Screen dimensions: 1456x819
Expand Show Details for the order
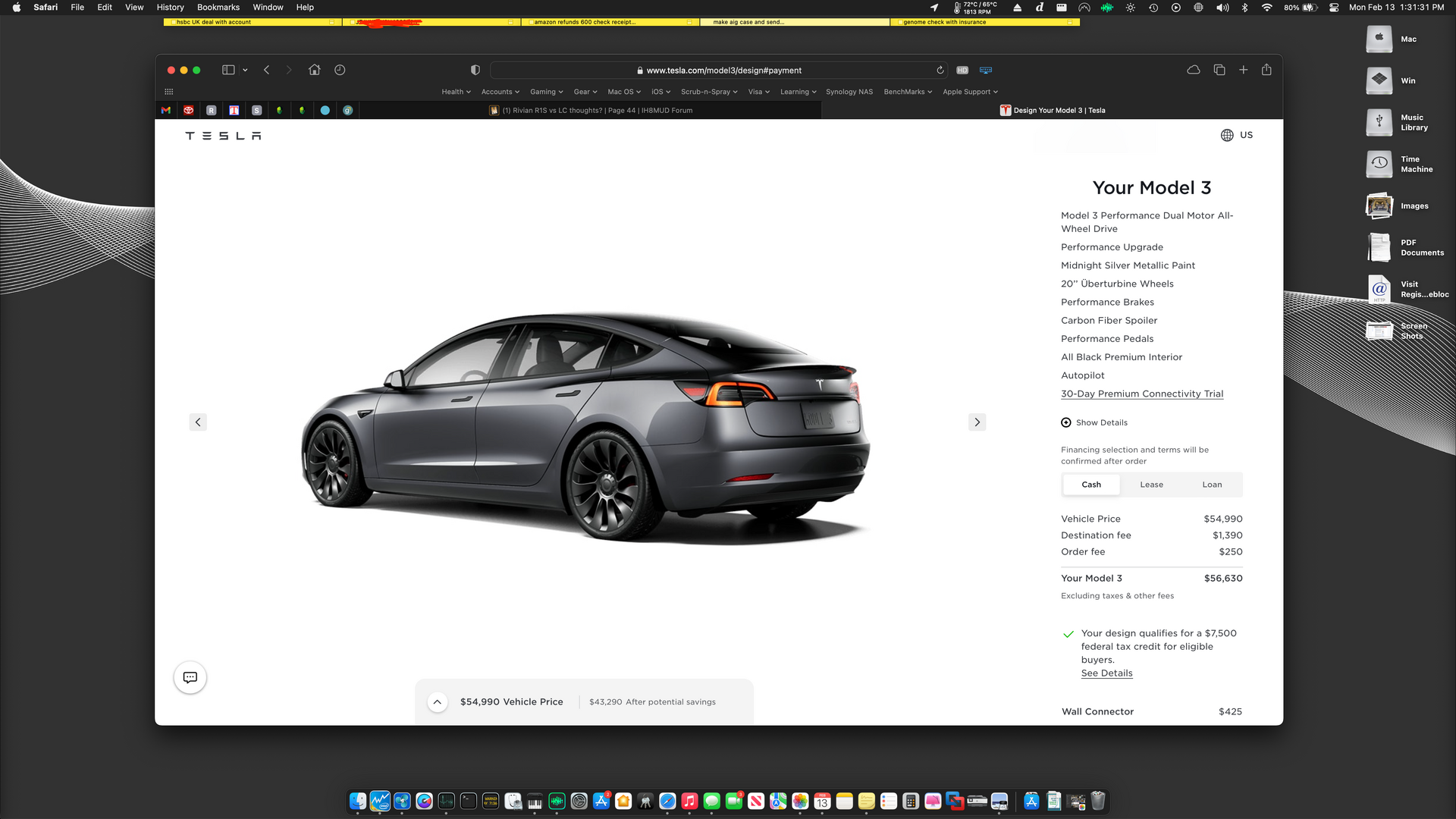point(1094,422)
